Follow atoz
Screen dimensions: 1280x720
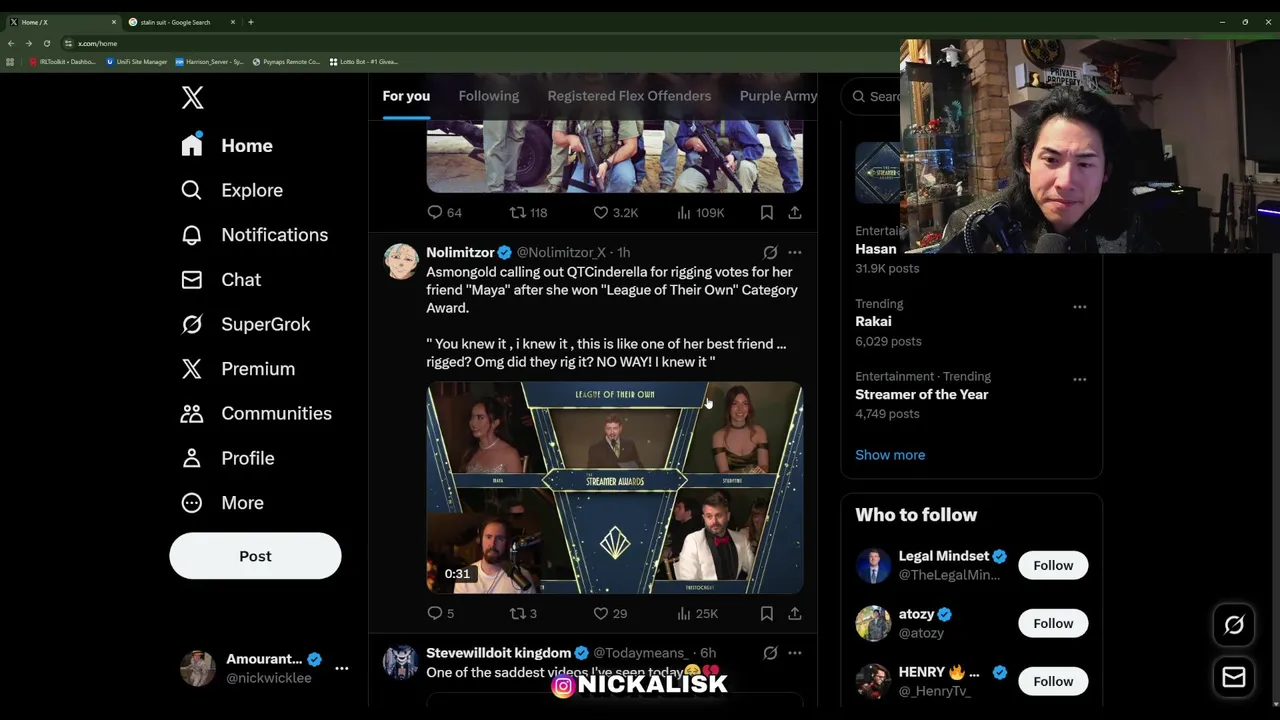pos(1053,624)
